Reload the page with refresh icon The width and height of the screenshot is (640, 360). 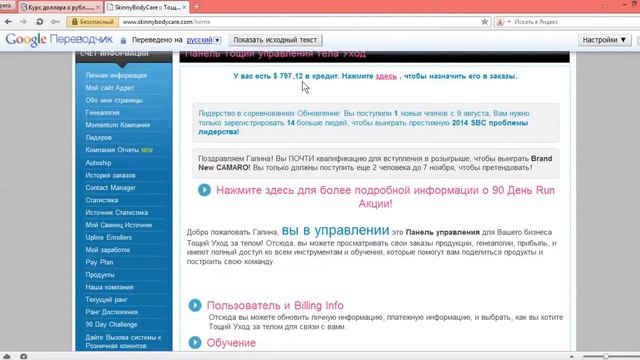point(39,22)
